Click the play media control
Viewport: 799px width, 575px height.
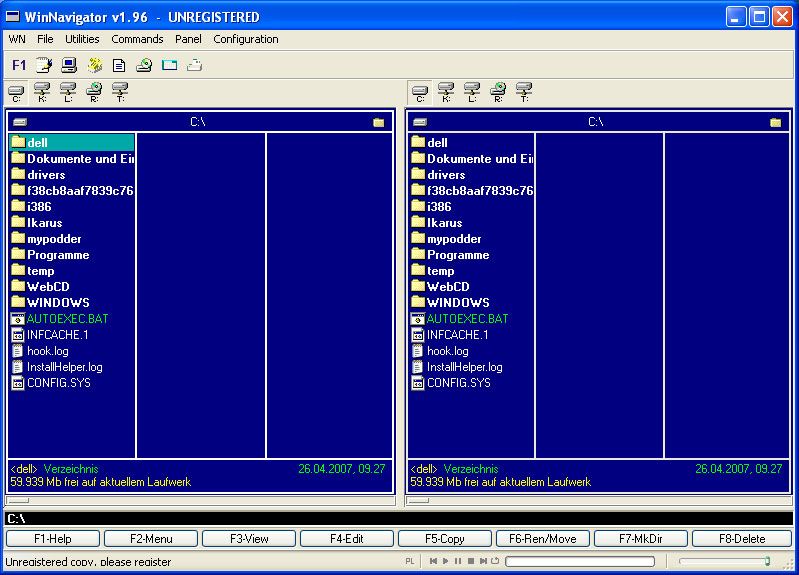[x=445, y=561]
